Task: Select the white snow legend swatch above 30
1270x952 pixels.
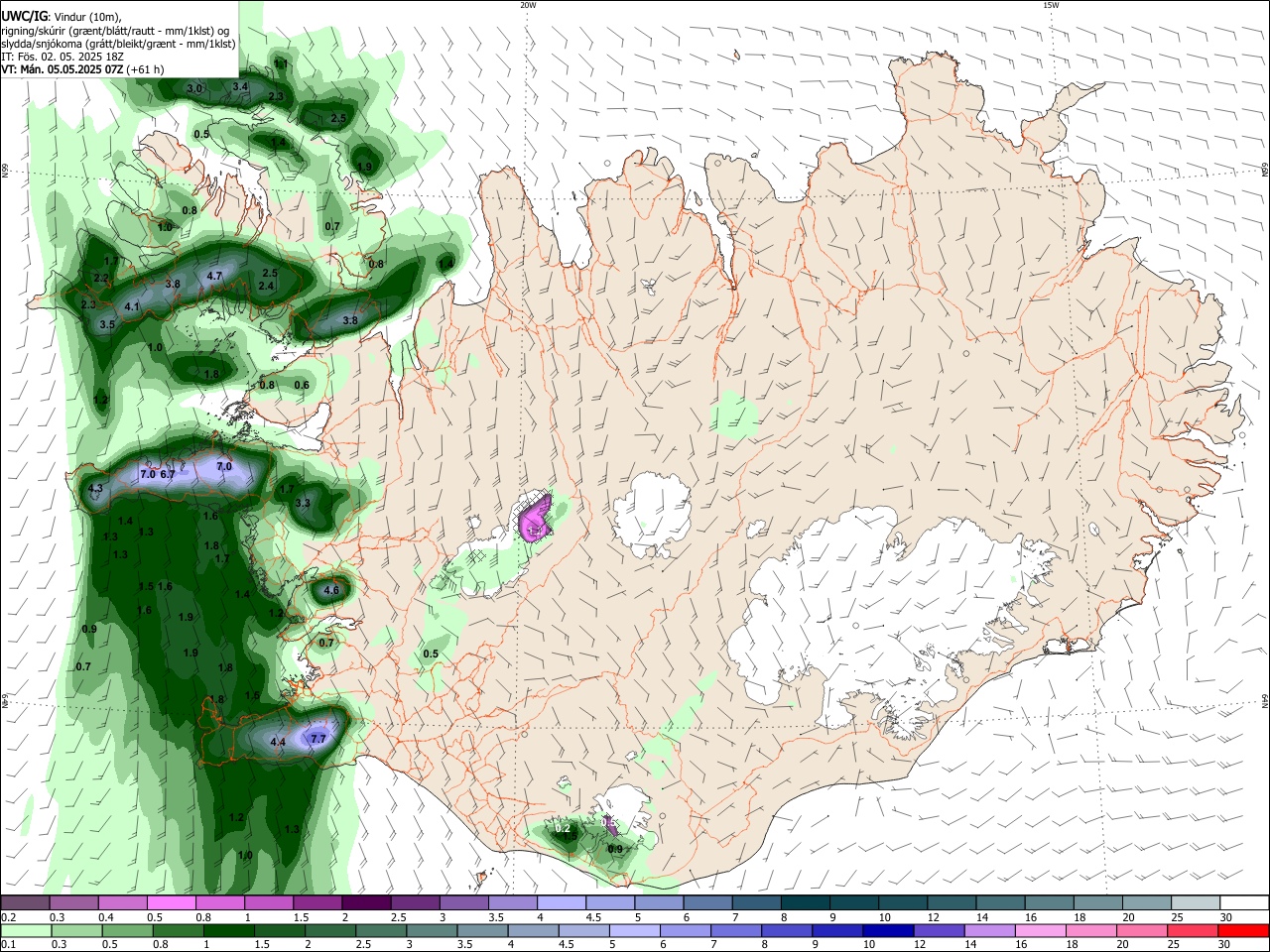Action: point(1244,902)
